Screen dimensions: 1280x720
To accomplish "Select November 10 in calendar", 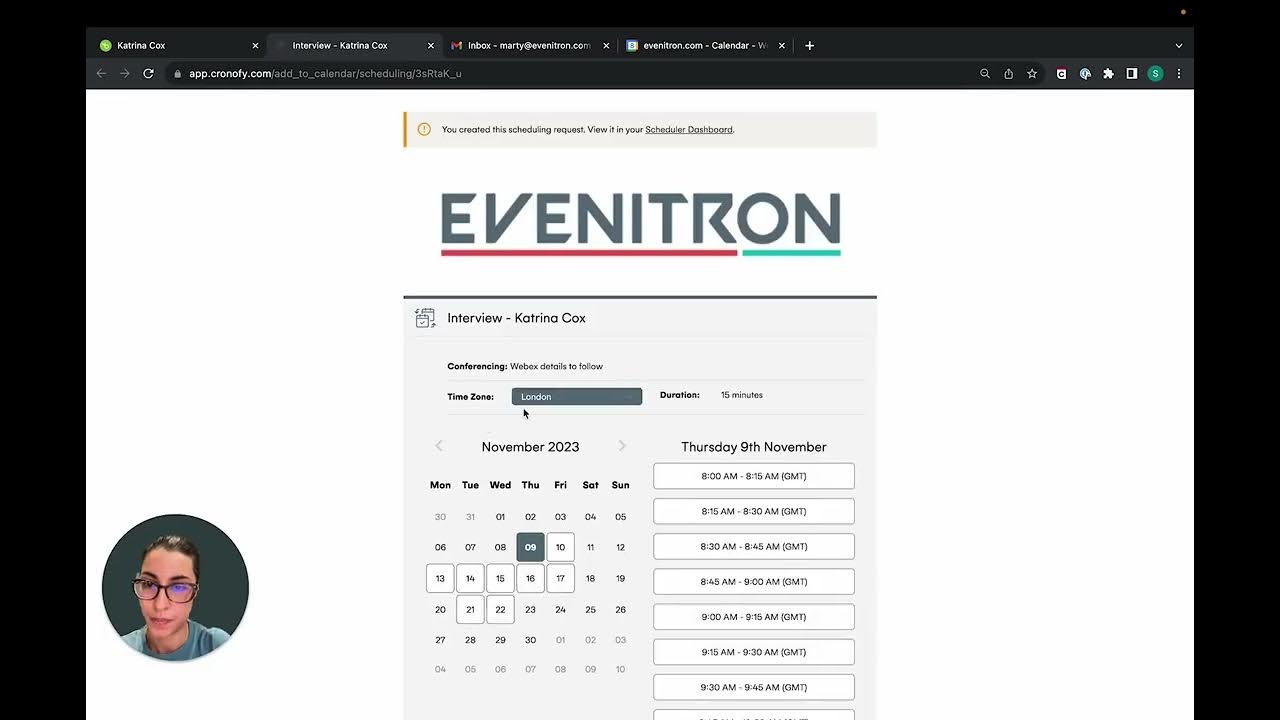I will pyautogui.click(x=560, y=547).
